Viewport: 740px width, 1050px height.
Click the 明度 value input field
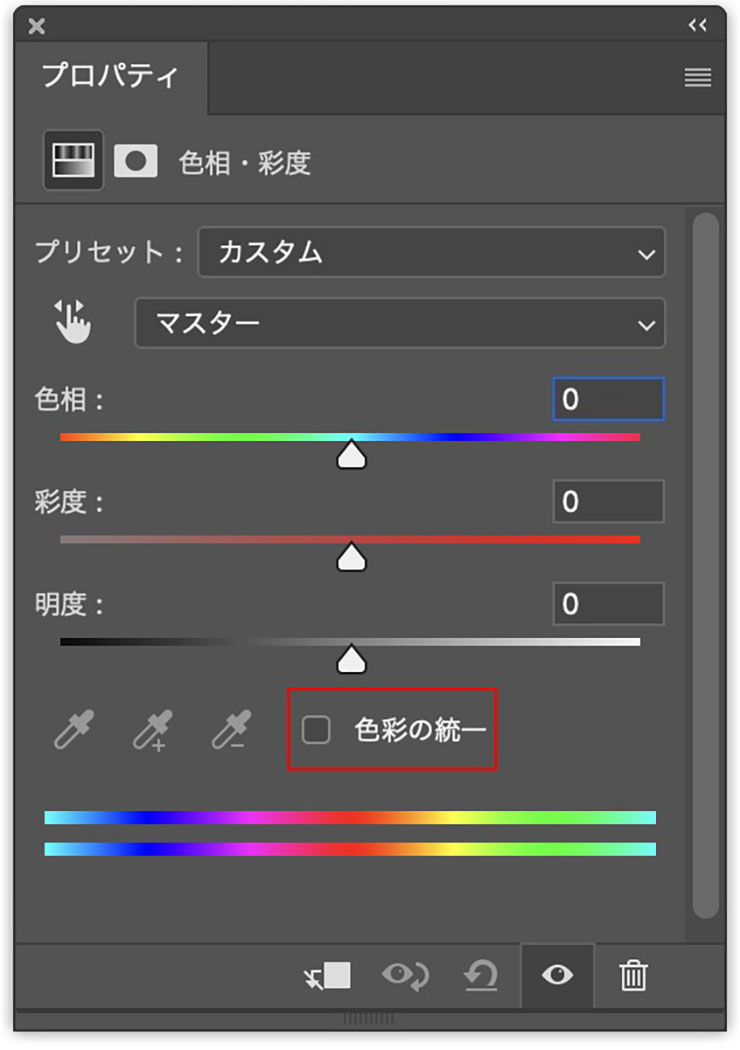[x=608, y=603]
